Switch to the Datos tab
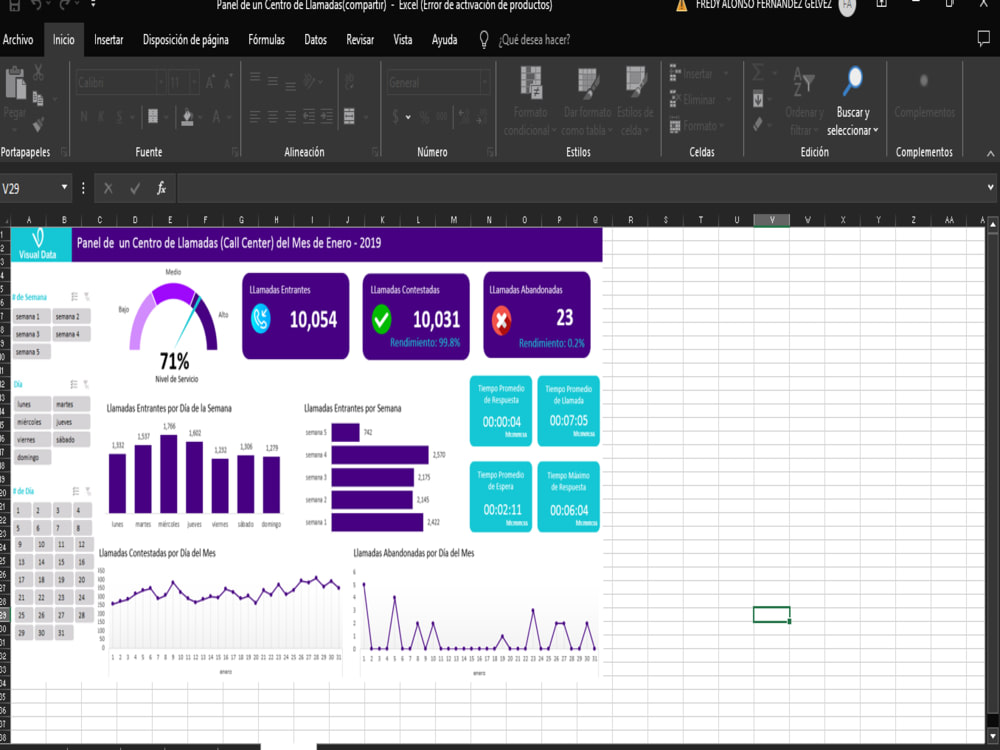This screenshot has height=750, width=1000. point(315,40)
